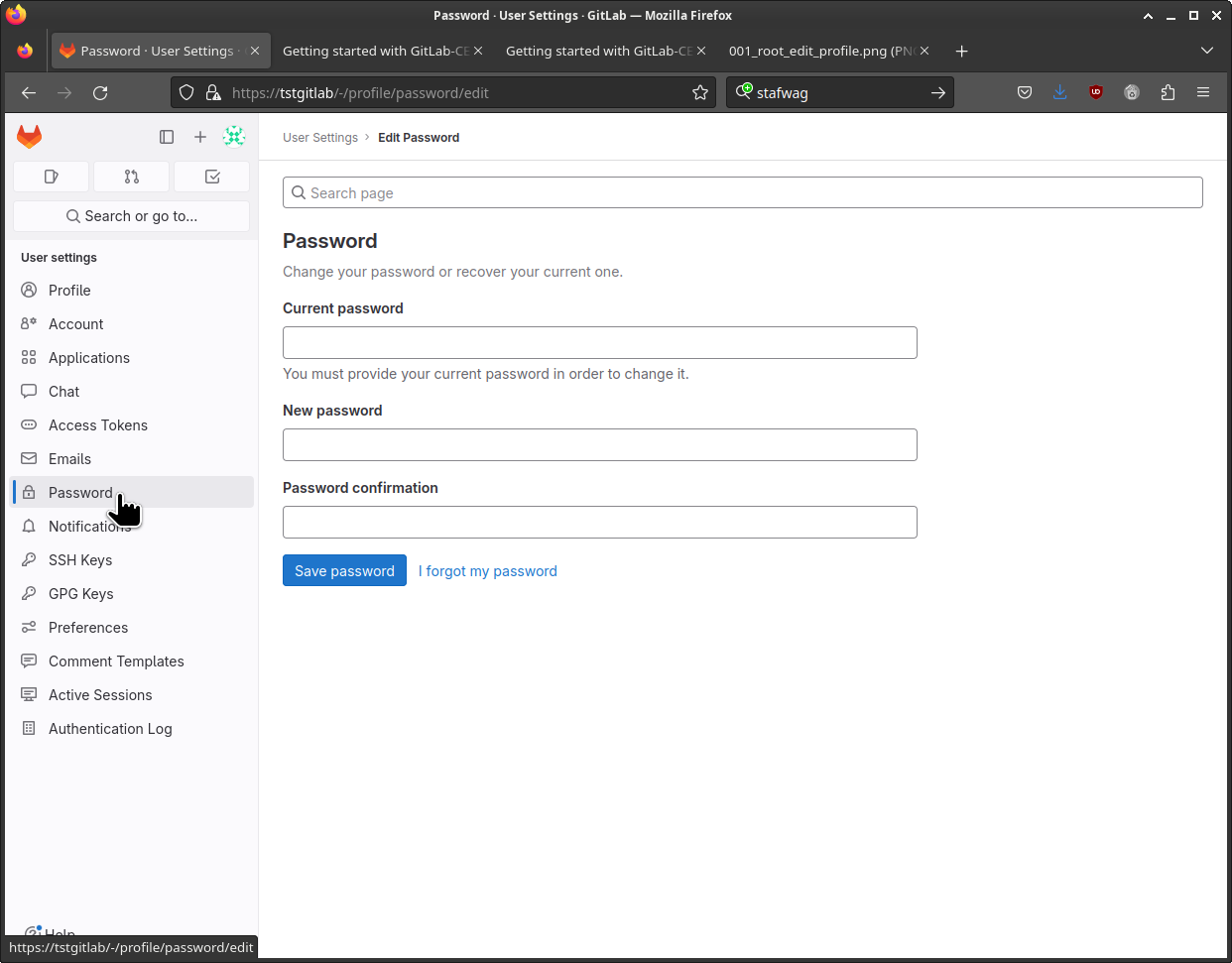Viewport: 1232px width, 963px height.
Task: Open the Issues shortcut icon
Action: pyautogui.click(x=52, y=177)
